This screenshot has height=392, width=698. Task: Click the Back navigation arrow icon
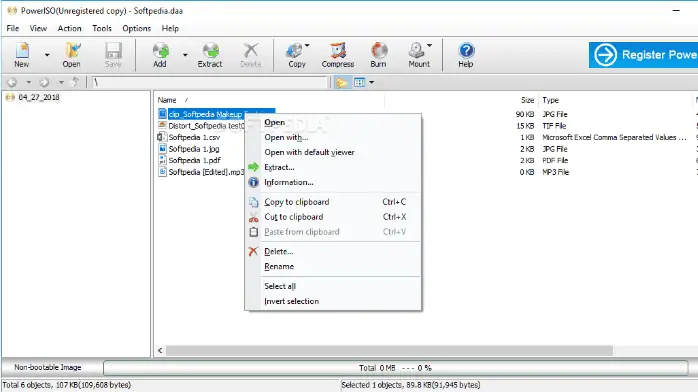12,82
